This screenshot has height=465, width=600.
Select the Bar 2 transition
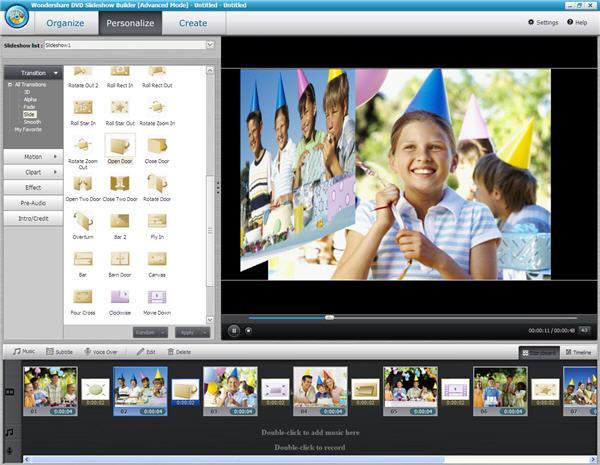[x=120, y=221]
